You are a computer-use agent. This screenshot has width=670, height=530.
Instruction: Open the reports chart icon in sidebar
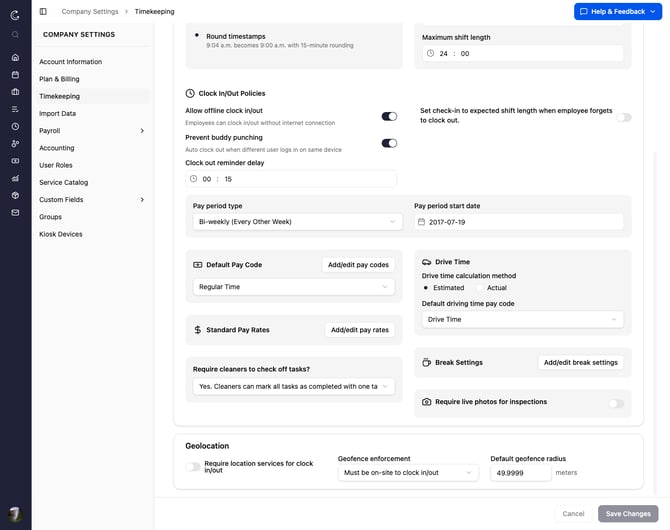[x=15, y=178]
